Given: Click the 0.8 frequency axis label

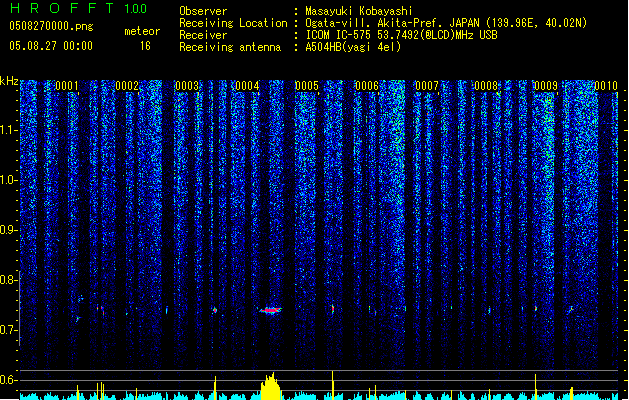Looking at the screenshot, I should click(8, 280).
